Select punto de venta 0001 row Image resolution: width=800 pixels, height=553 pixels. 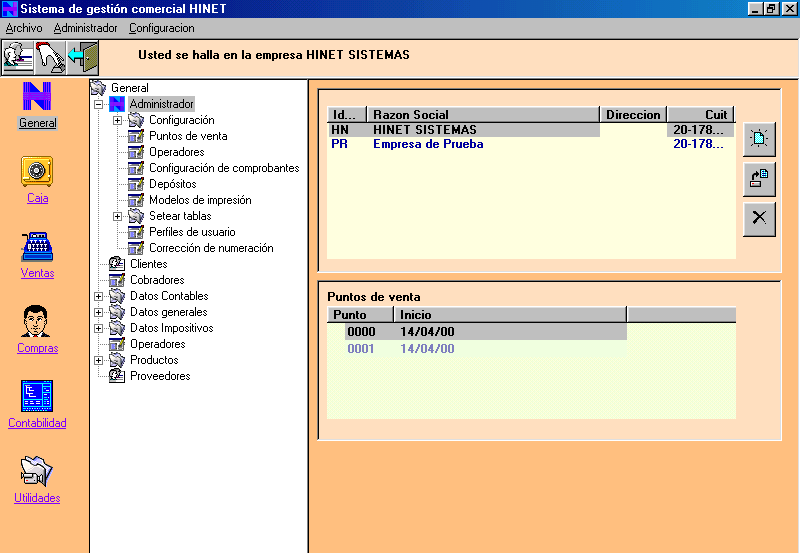pos(485,349)
